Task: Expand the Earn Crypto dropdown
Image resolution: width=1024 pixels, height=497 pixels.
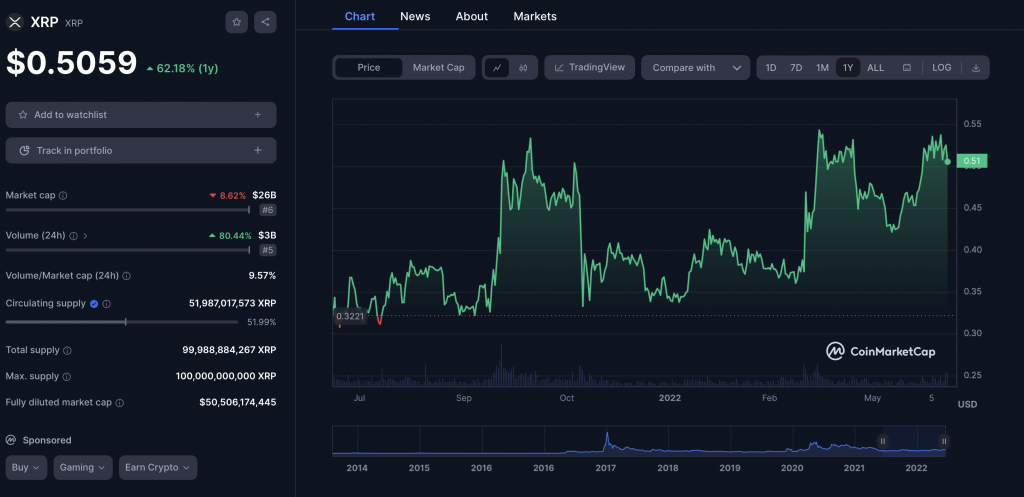Action: 158,468
